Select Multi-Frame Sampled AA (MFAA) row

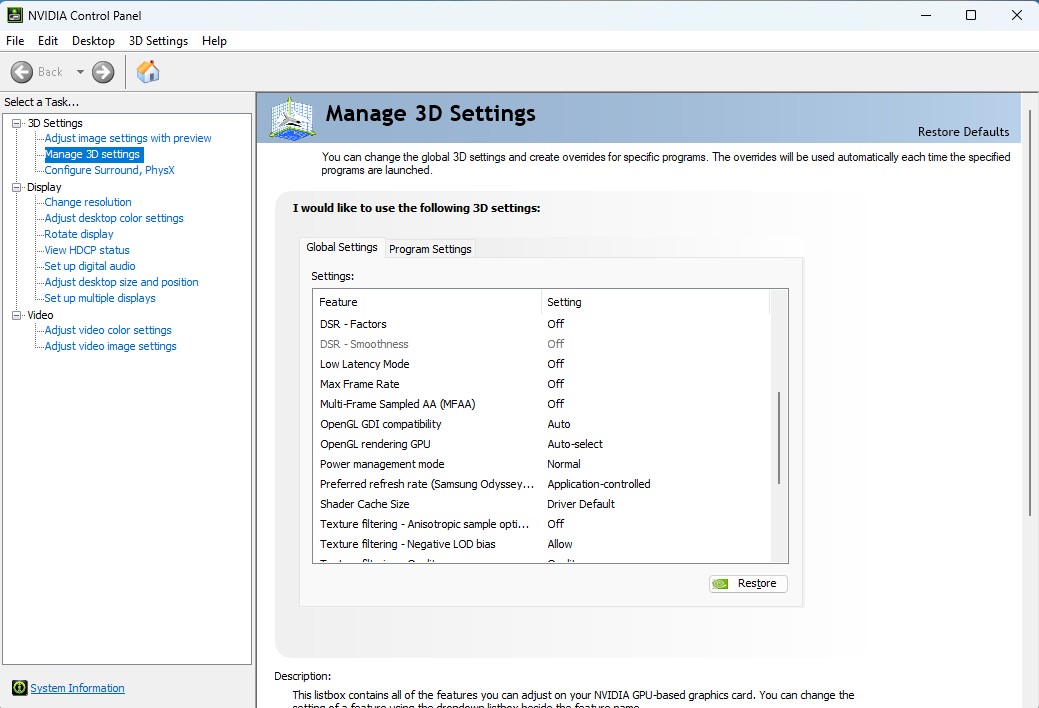pos(541,404)
